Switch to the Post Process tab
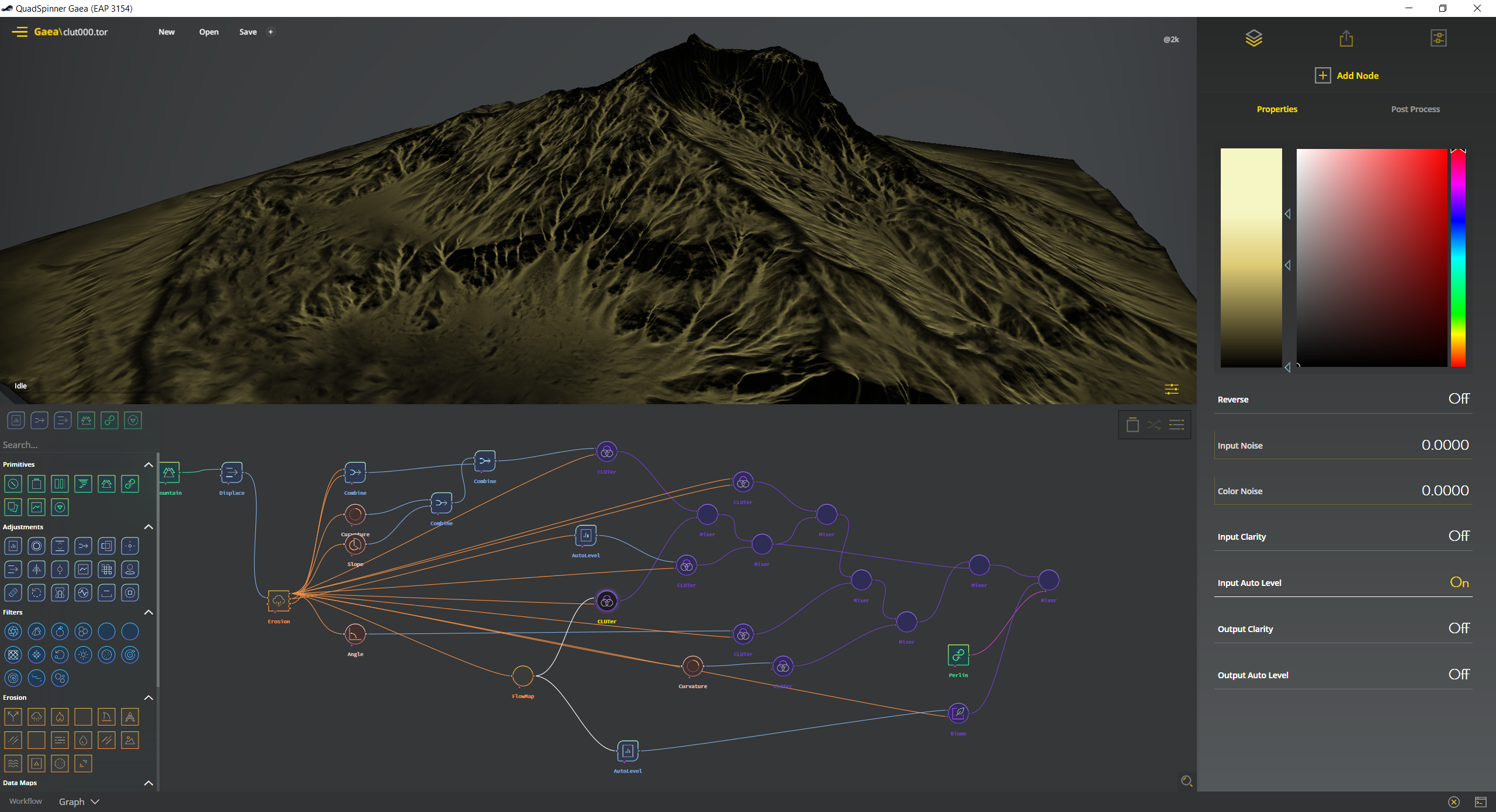The width and height of the screenshot is (1496, 812). [x=1415, y=109]
